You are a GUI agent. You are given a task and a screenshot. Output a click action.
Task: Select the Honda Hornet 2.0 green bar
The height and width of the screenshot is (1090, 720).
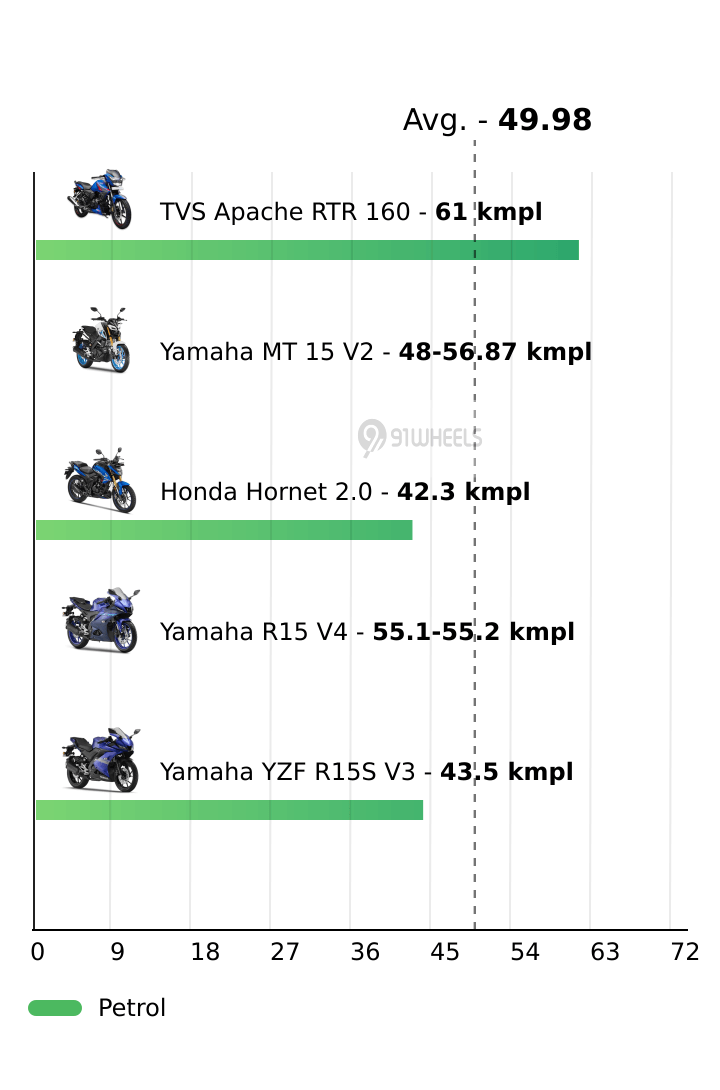pos(224,530)
